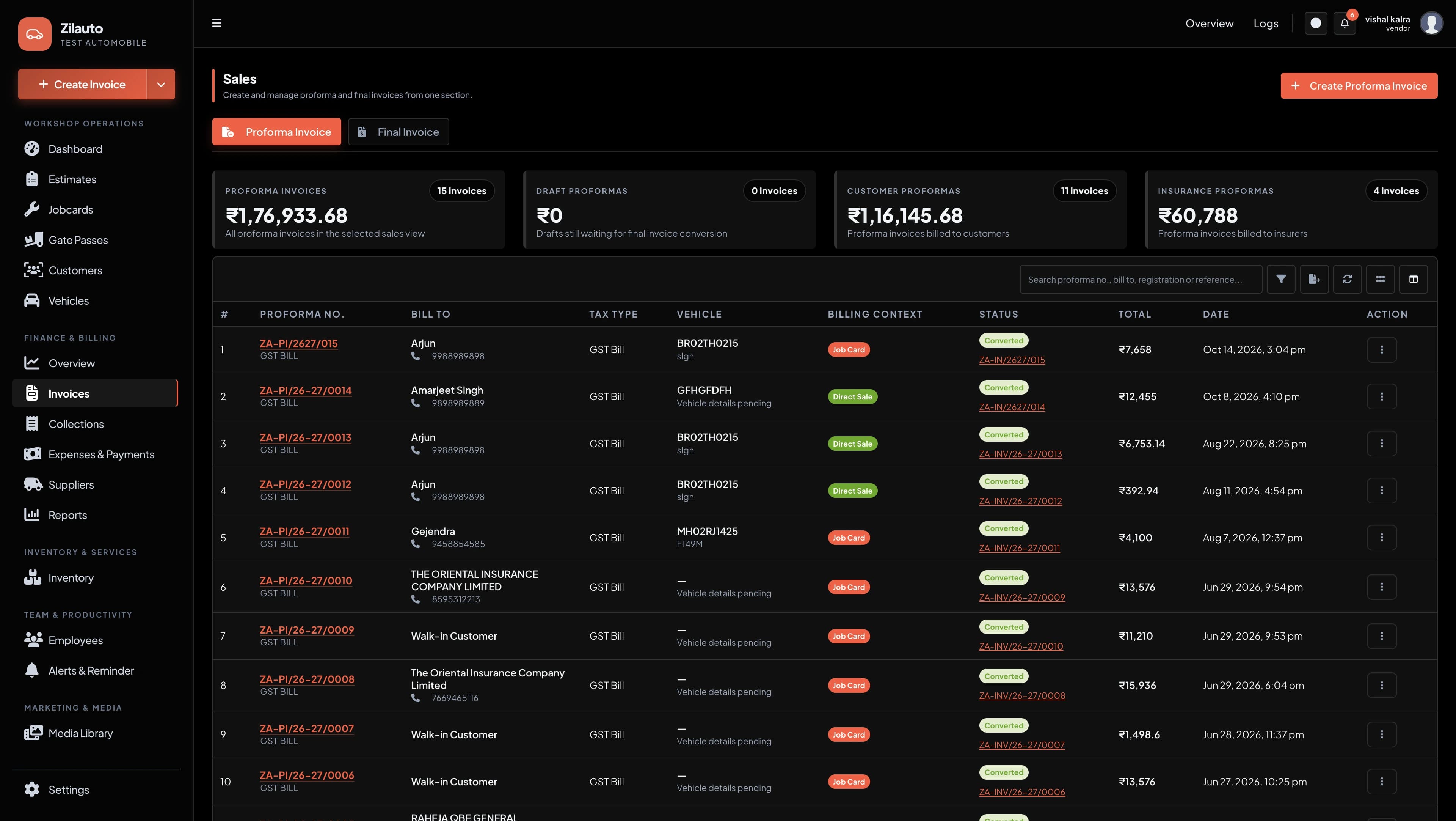Viewport: 1456px width, 821px height.
Task: Click the search proforma input field
Action: coord(1141,279)
